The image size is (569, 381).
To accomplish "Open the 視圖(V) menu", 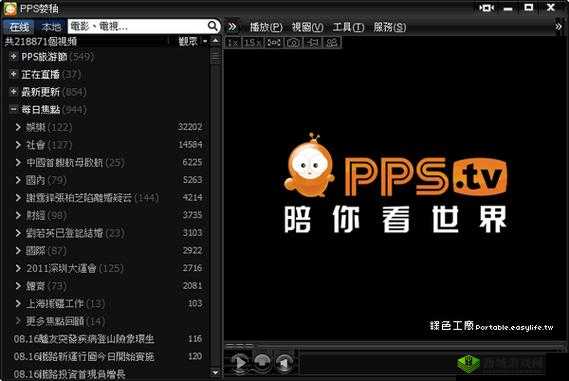I will [307, 27].
